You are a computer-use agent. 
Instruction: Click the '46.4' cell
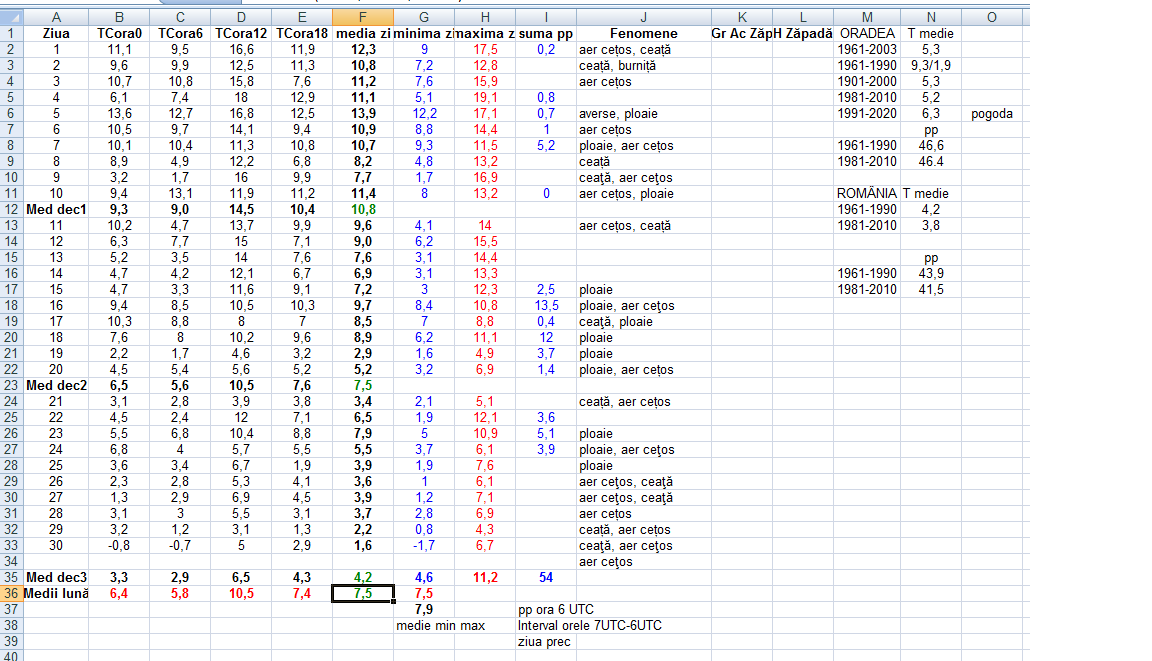(x=931, y=162)
